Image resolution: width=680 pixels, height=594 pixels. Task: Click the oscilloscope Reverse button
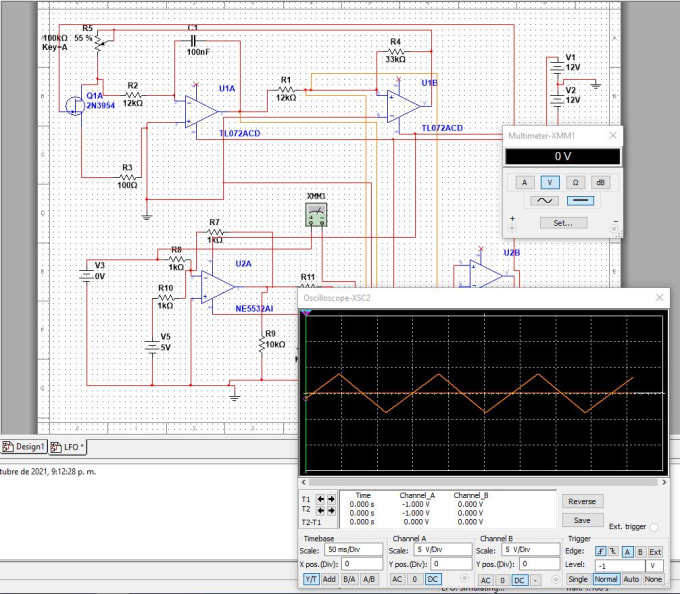click(582, 502)
